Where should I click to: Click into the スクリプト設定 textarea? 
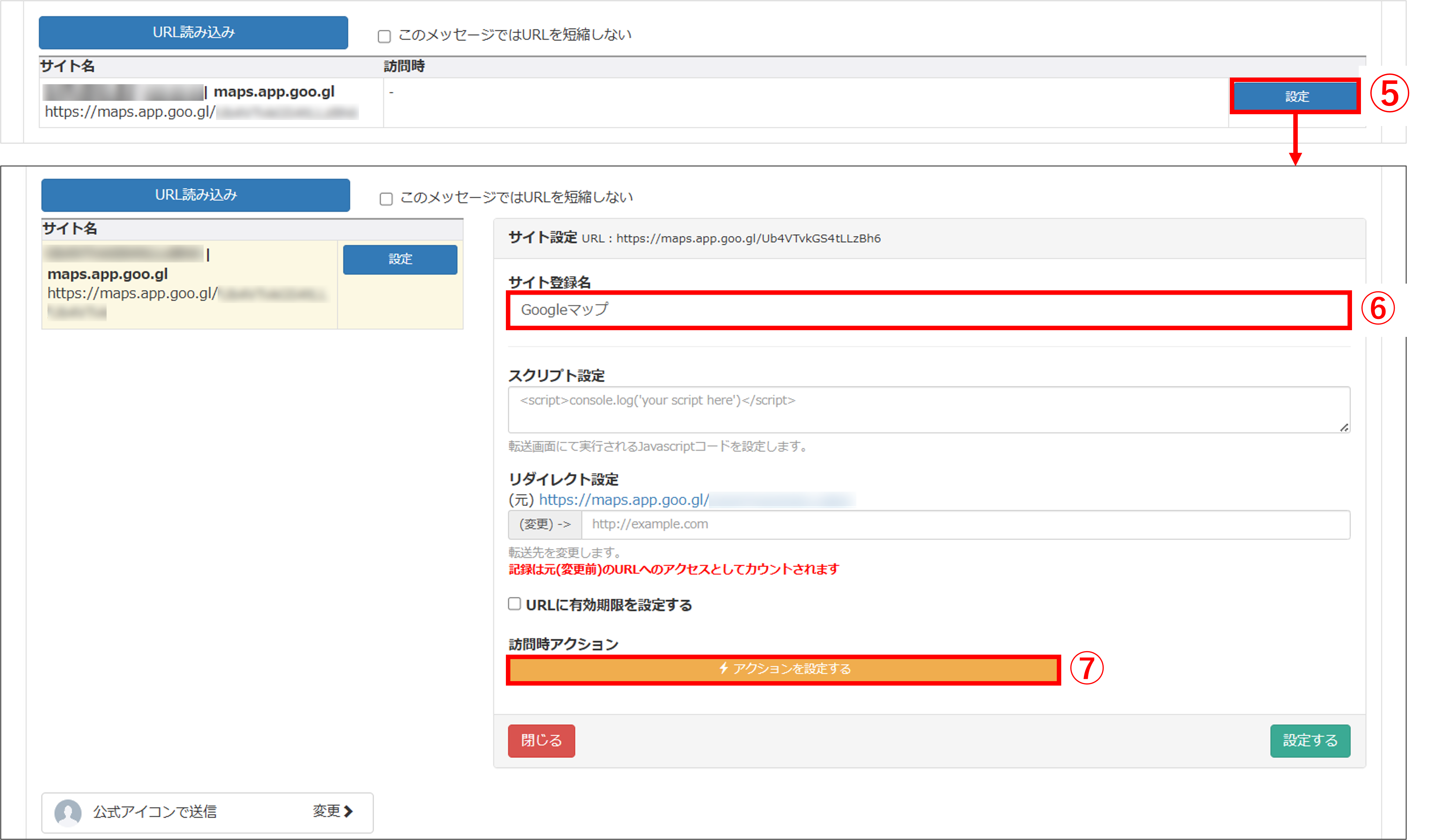tap(928, 409)
